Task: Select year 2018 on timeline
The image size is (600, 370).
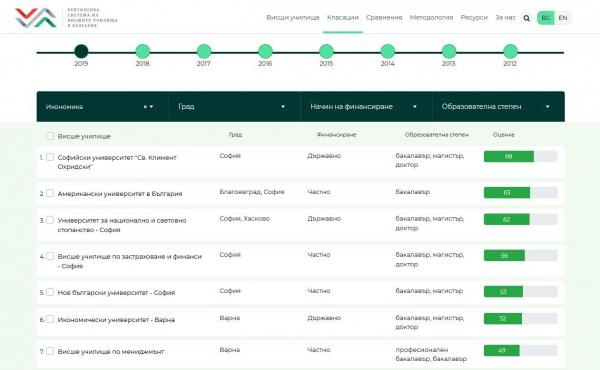Action: 143,51
